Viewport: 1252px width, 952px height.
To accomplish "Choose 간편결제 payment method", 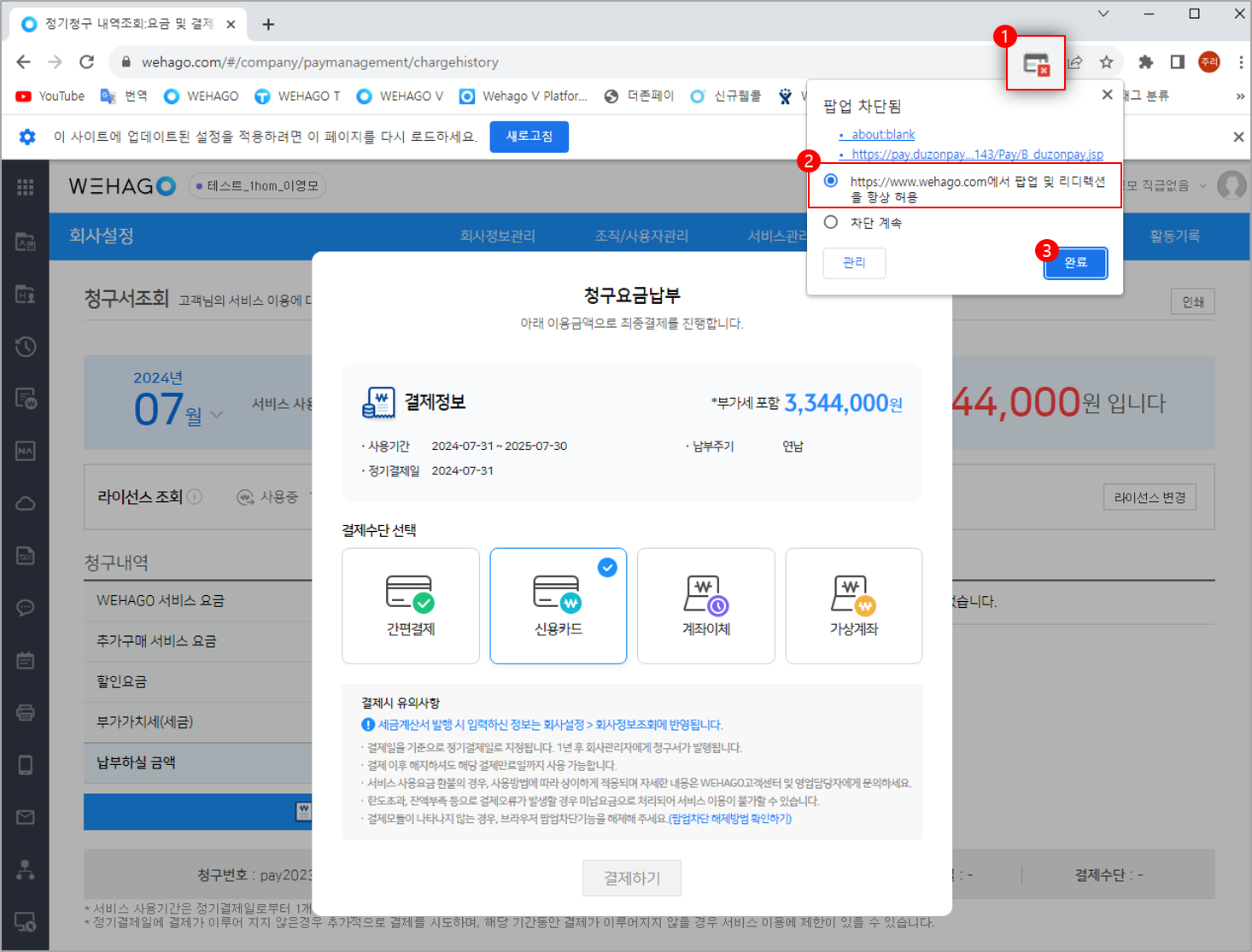I will click(x=411, y=605).
